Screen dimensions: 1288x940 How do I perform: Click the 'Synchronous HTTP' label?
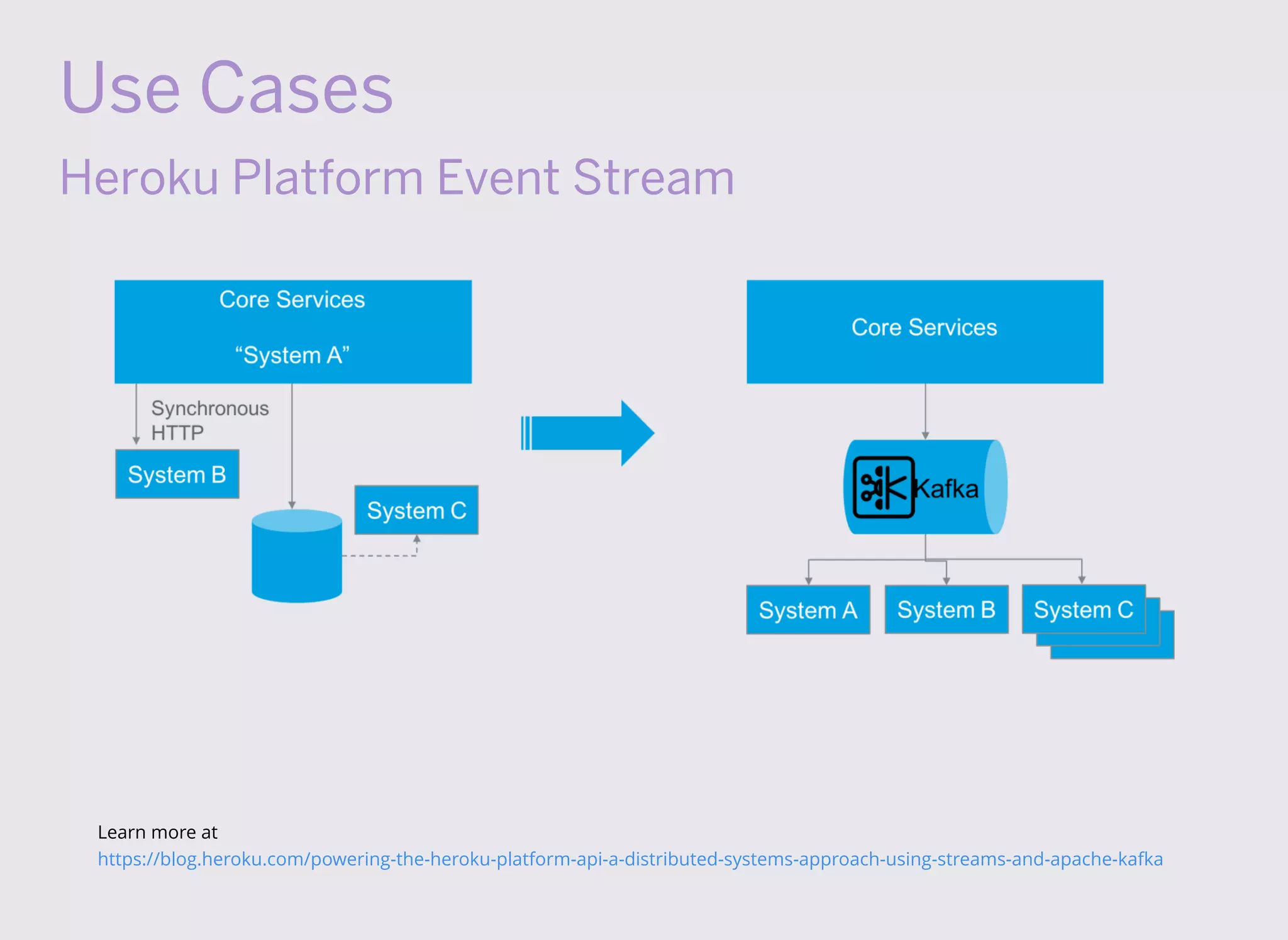point(210,420)
